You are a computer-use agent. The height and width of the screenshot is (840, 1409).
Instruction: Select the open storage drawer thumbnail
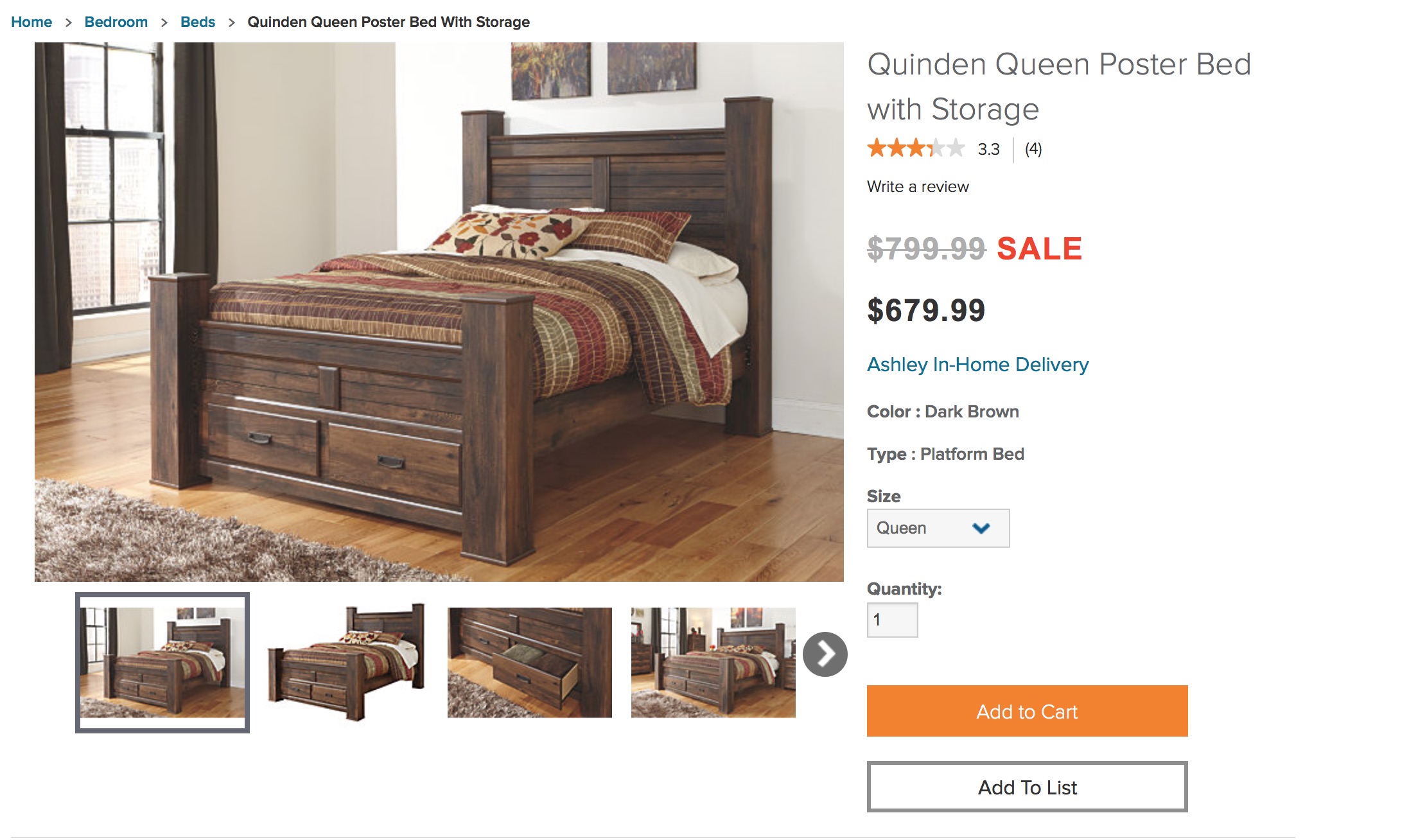(x=530, y=663)
